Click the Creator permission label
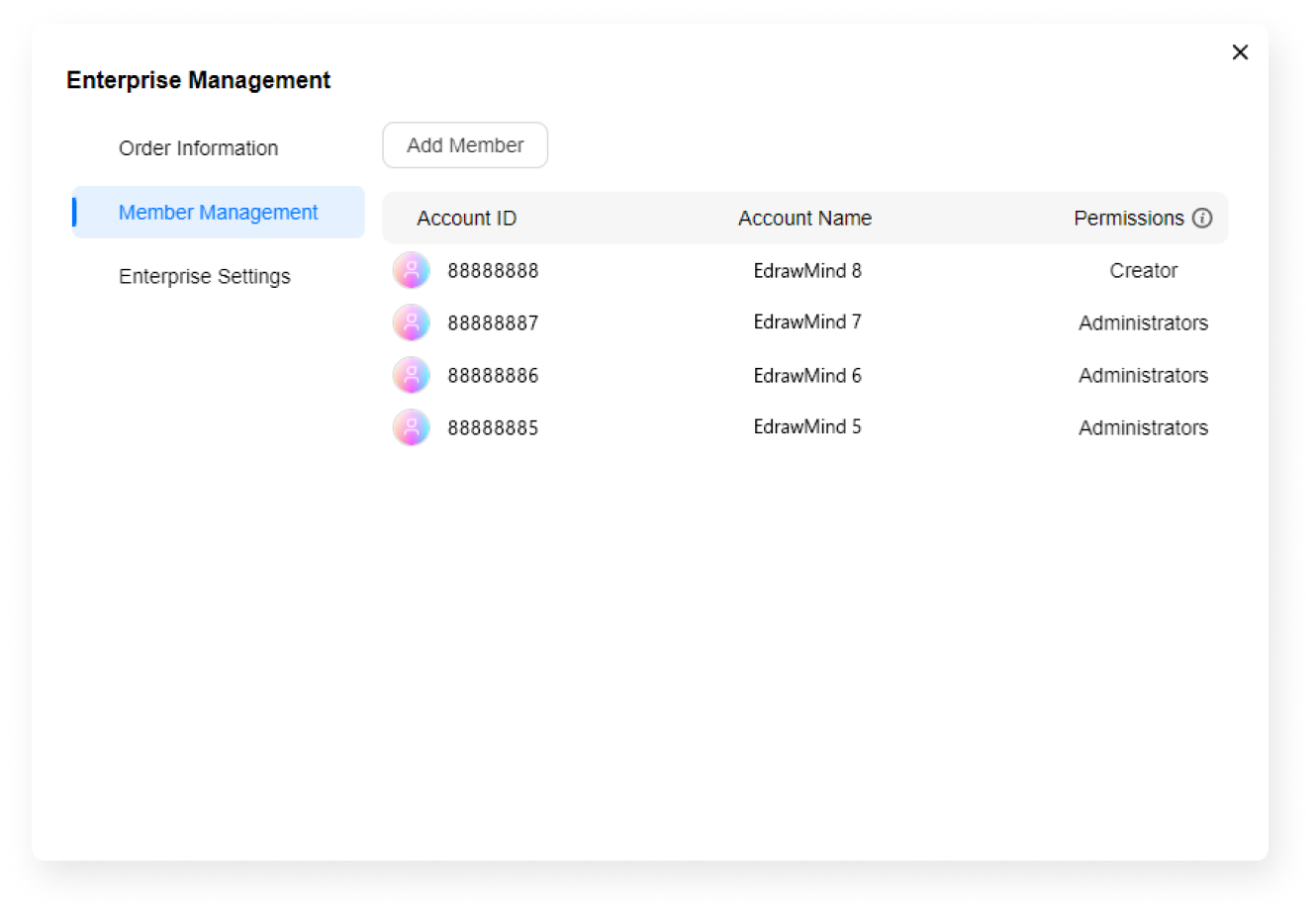This screenshot has width=1316, height=916. pyautogui.click(x=1144, y=271)
